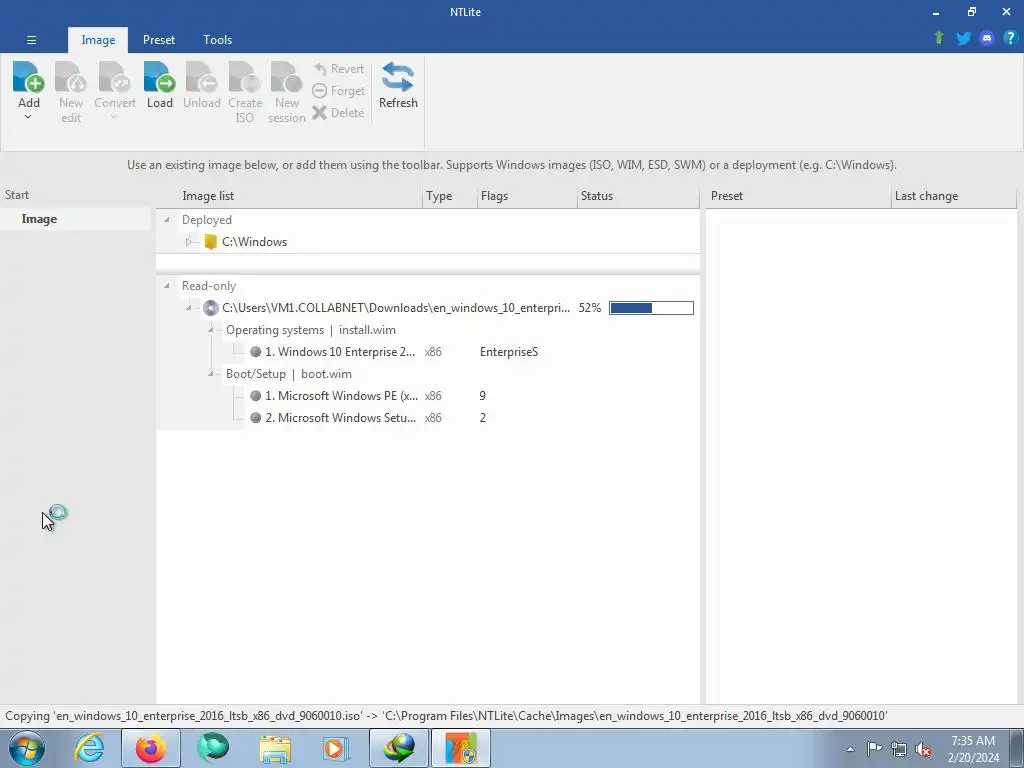Select Windows 10 Enterprise status dot
This screenshot has width=1024, height=768.
[255, 351]
